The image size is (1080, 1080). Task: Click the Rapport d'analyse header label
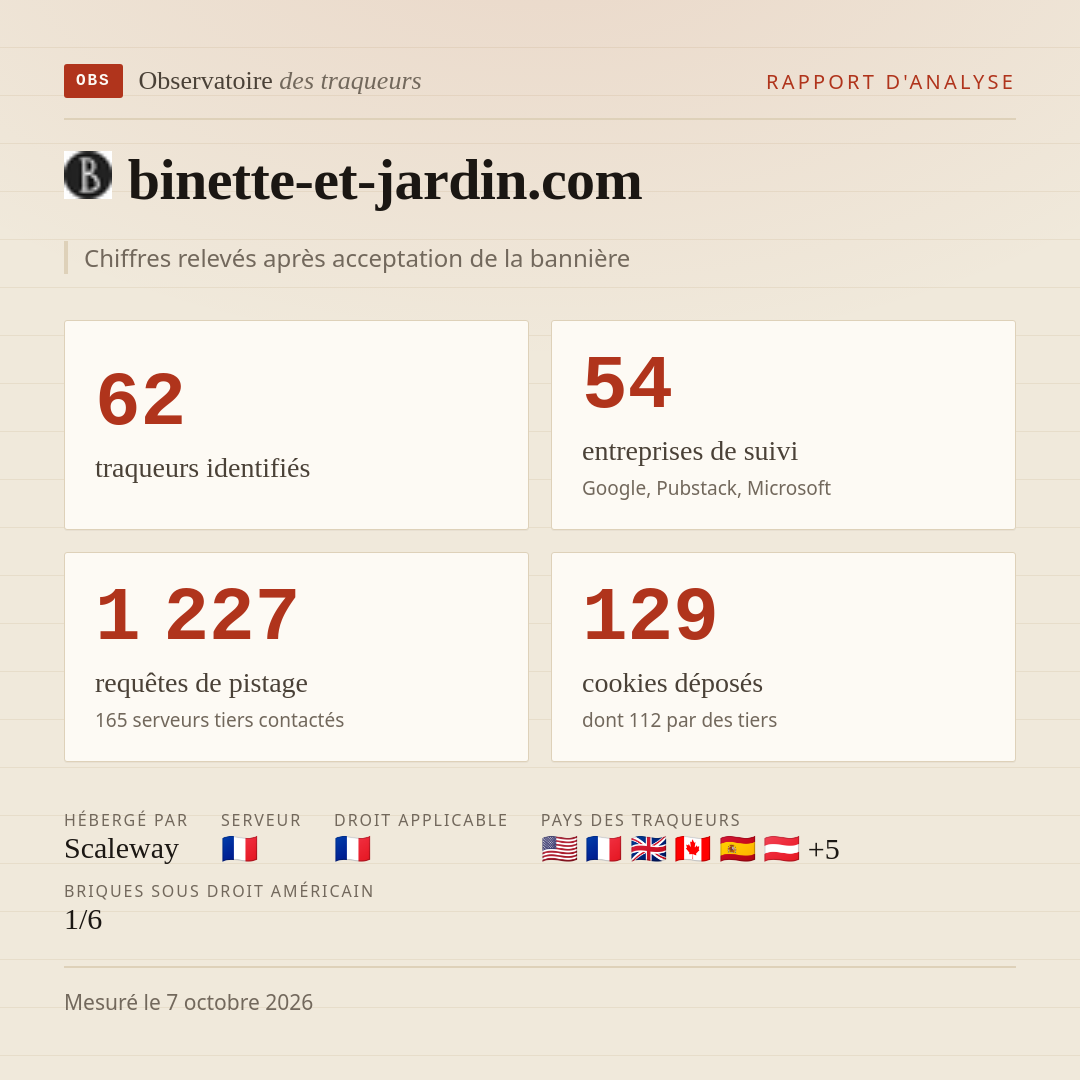pyautogui.click(x=891, y=82)
